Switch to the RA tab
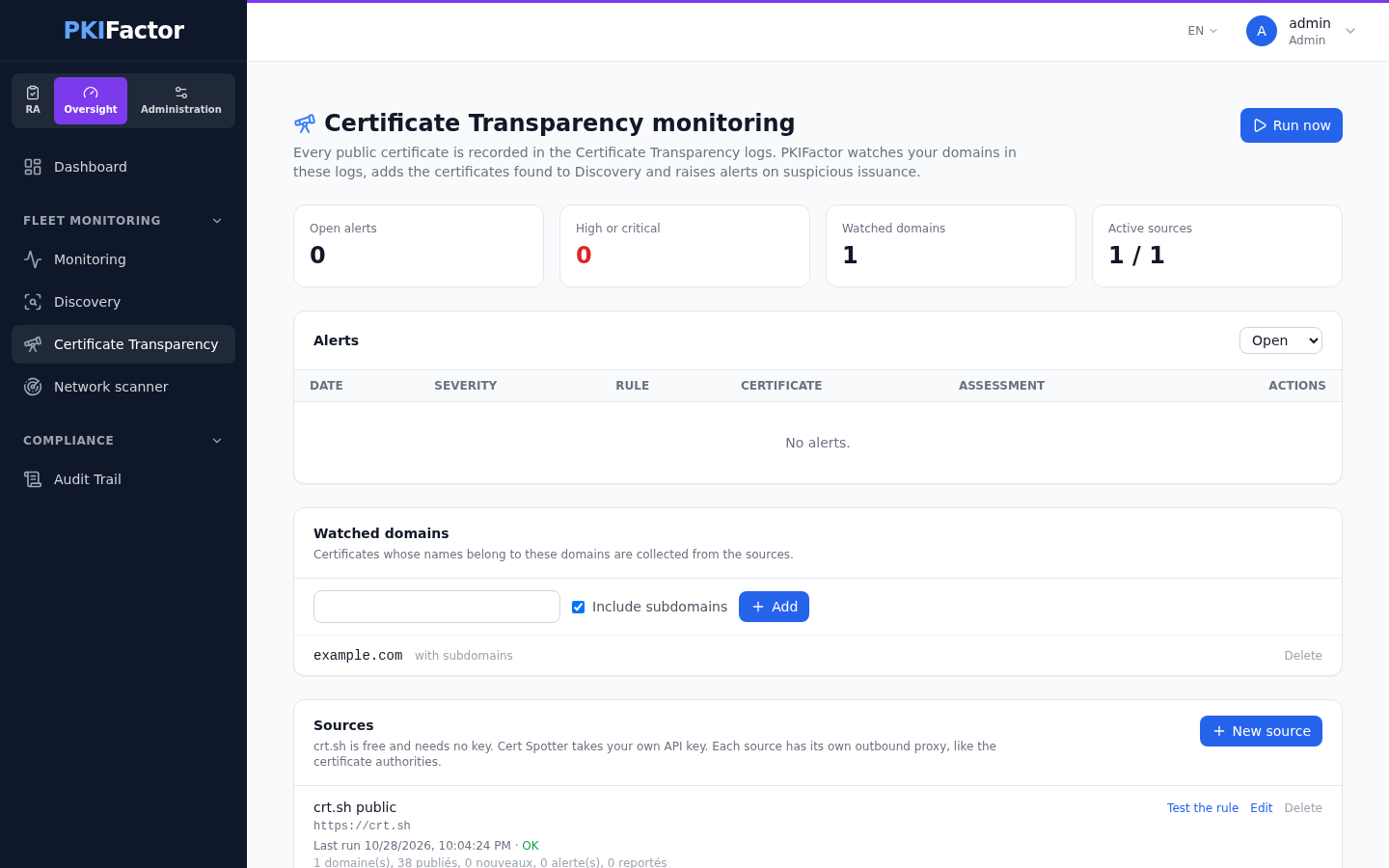The image size is (1389, 868). coord(33,100)
